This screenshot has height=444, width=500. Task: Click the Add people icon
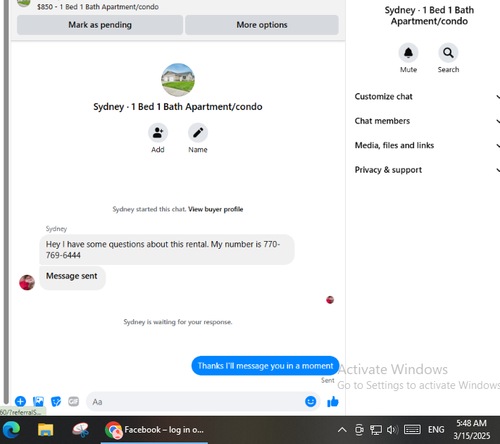(x=158, y=133)
